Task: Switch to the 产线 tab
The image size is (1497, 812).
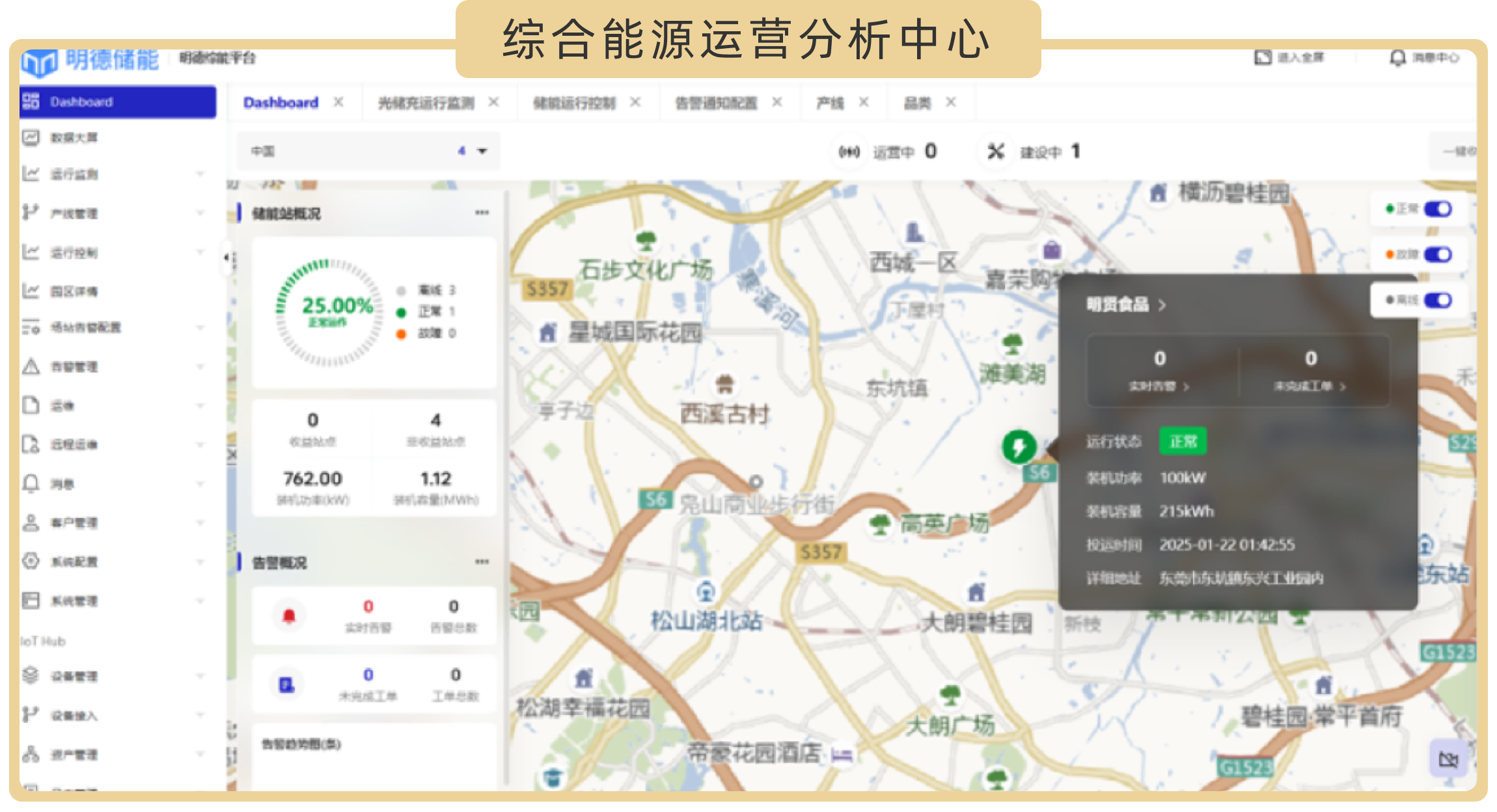Action: [830, 102]
